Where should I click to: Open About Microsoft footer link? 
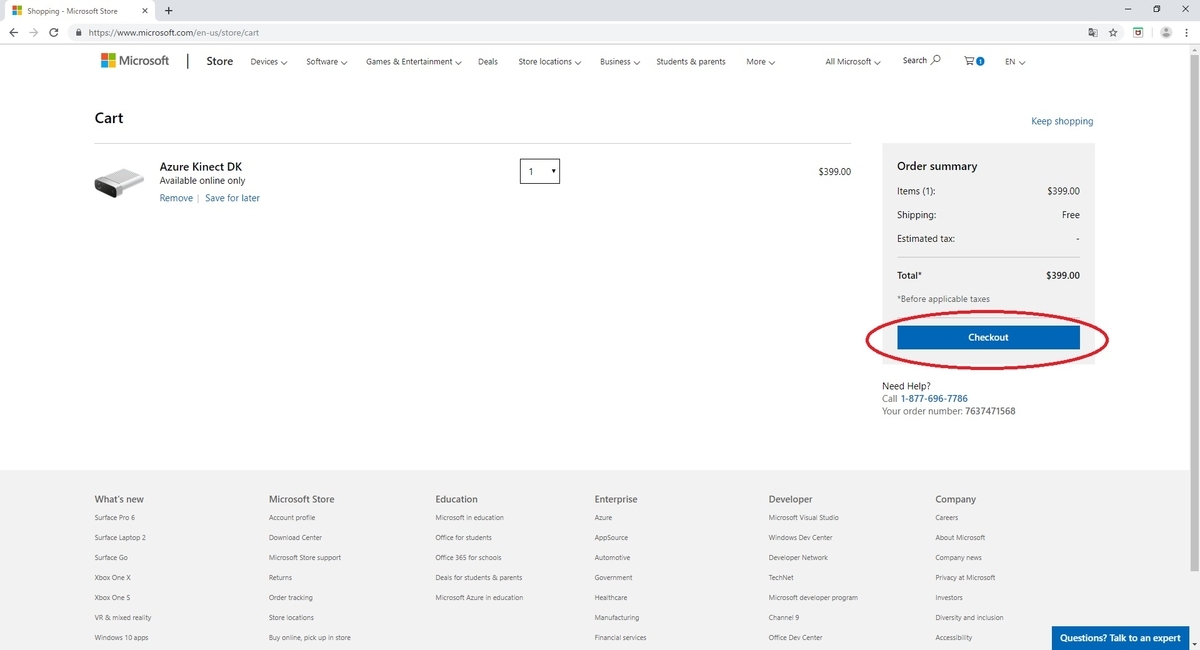point(960,538)
